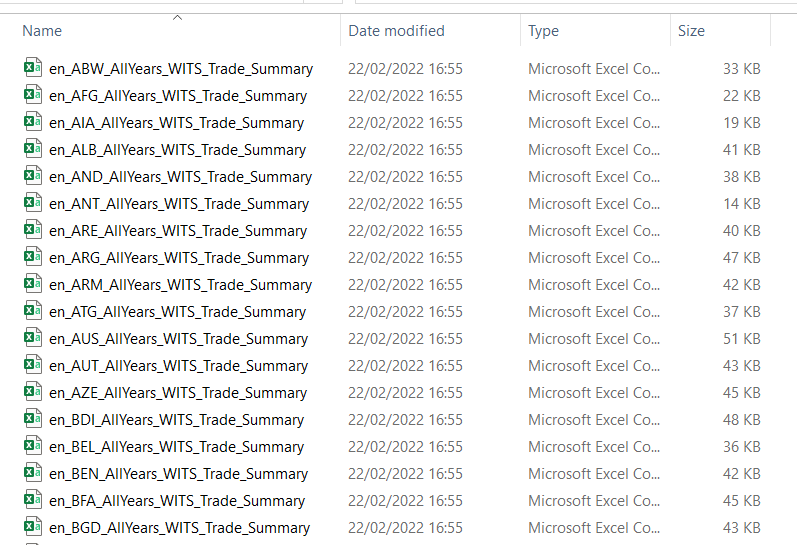Click the Excel file icon for en_ARE
The image size is (797, 545).
(32, 231)
